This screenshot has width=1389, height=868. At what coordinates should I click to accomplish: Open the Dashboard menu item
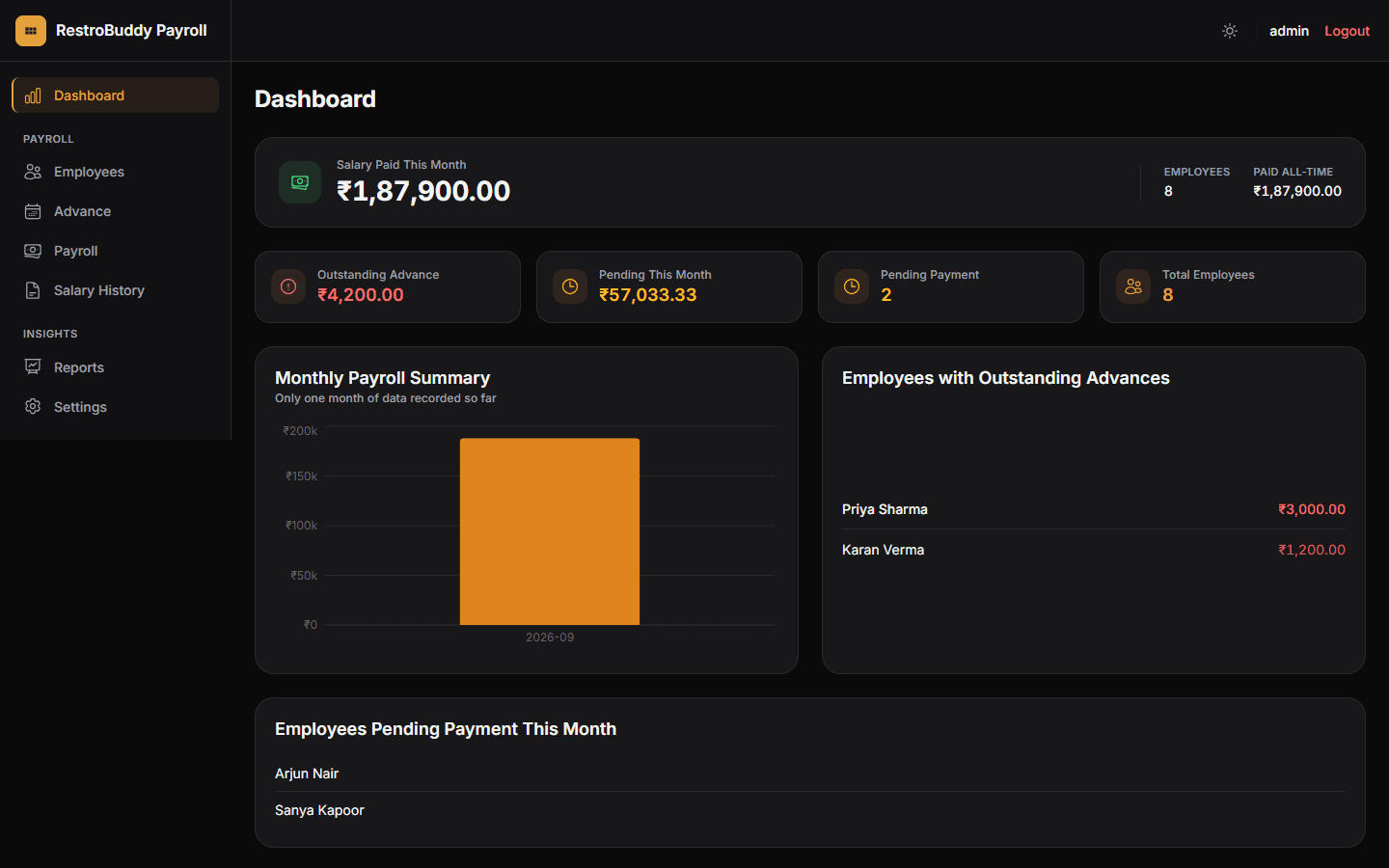pyautogui.click(x=116, y=95)
